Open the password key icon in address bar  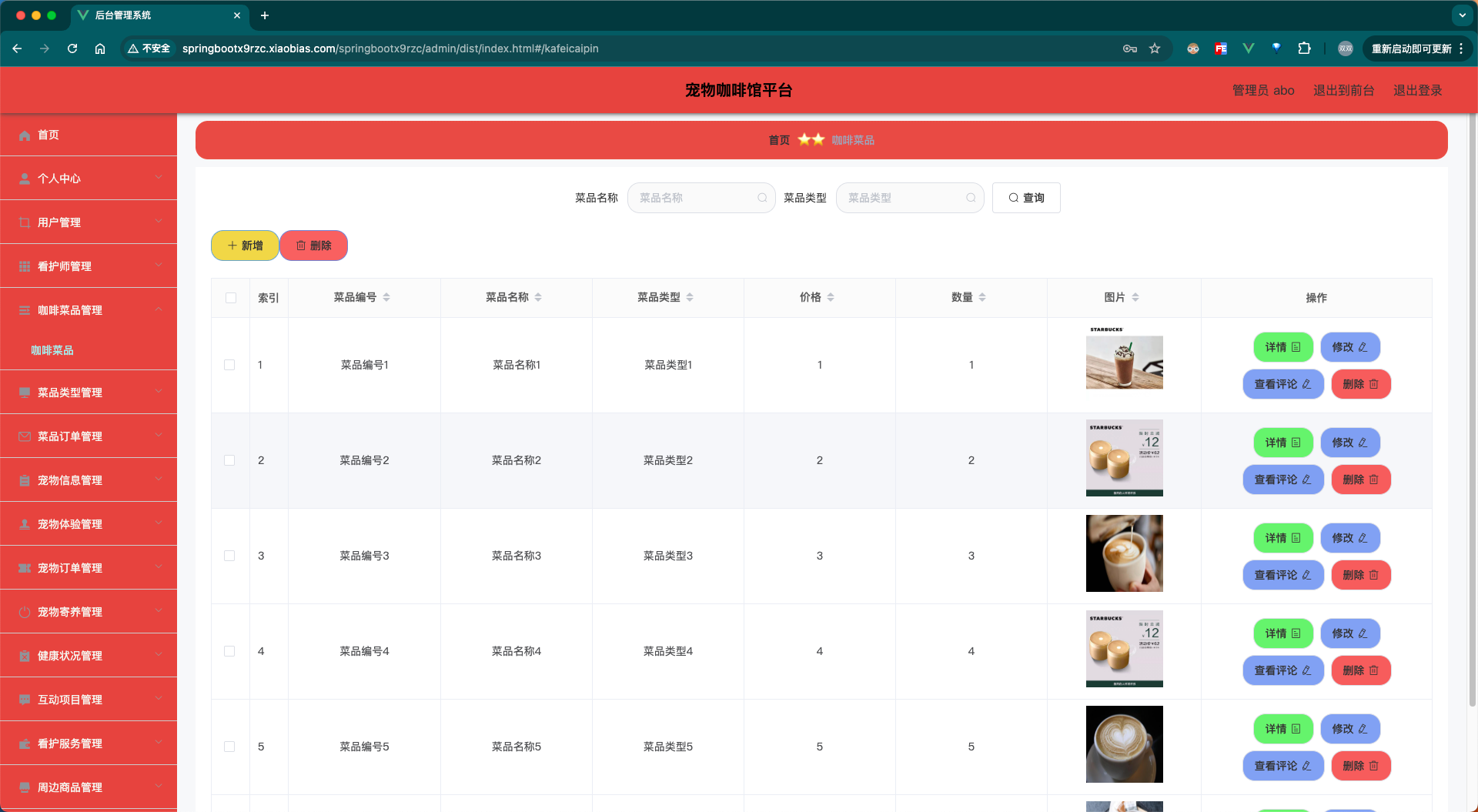tap(1130, 48)
